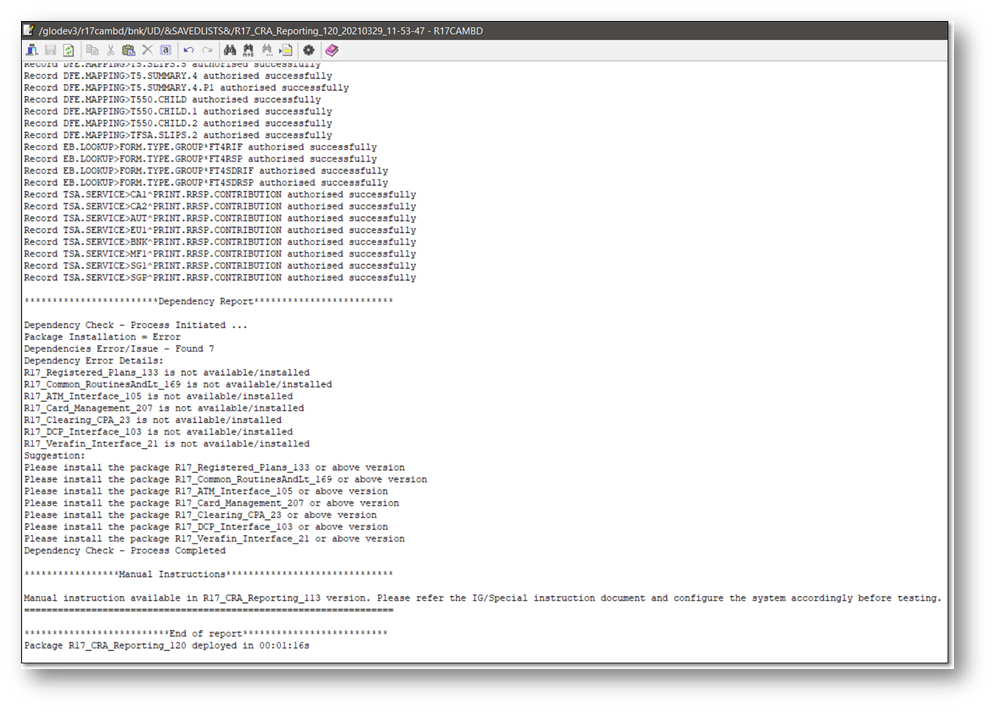
Task: Undo the last edit via the toolbar
Action: [188, 50]
